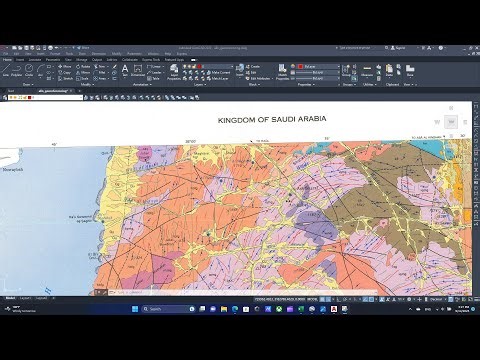
Task: Switch to the Annotate ribbon tab
Action: click(35, 60)
